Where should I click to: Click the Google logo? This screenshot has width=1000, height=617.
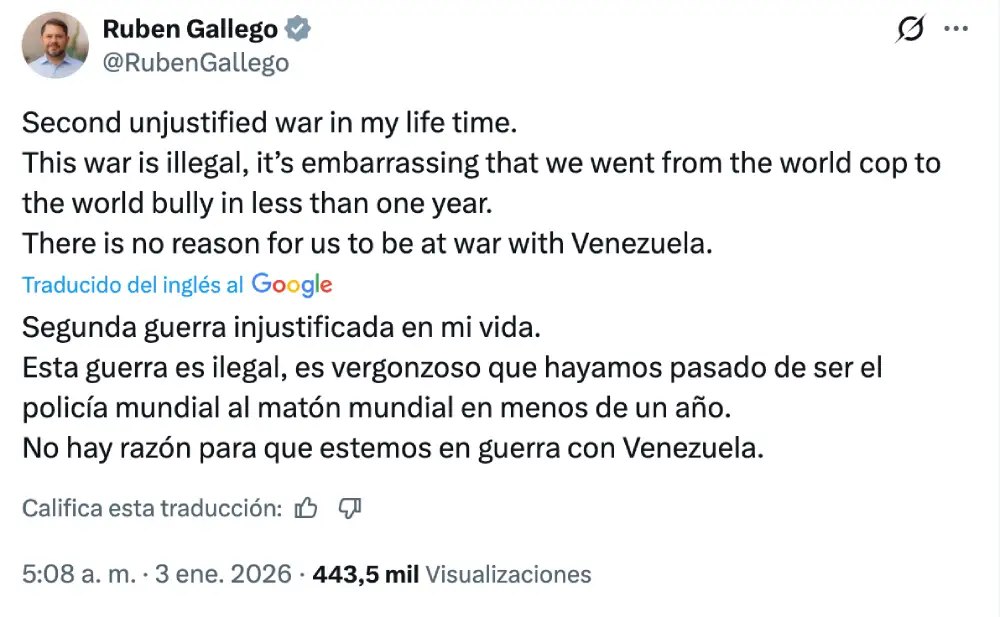[292, 285]
